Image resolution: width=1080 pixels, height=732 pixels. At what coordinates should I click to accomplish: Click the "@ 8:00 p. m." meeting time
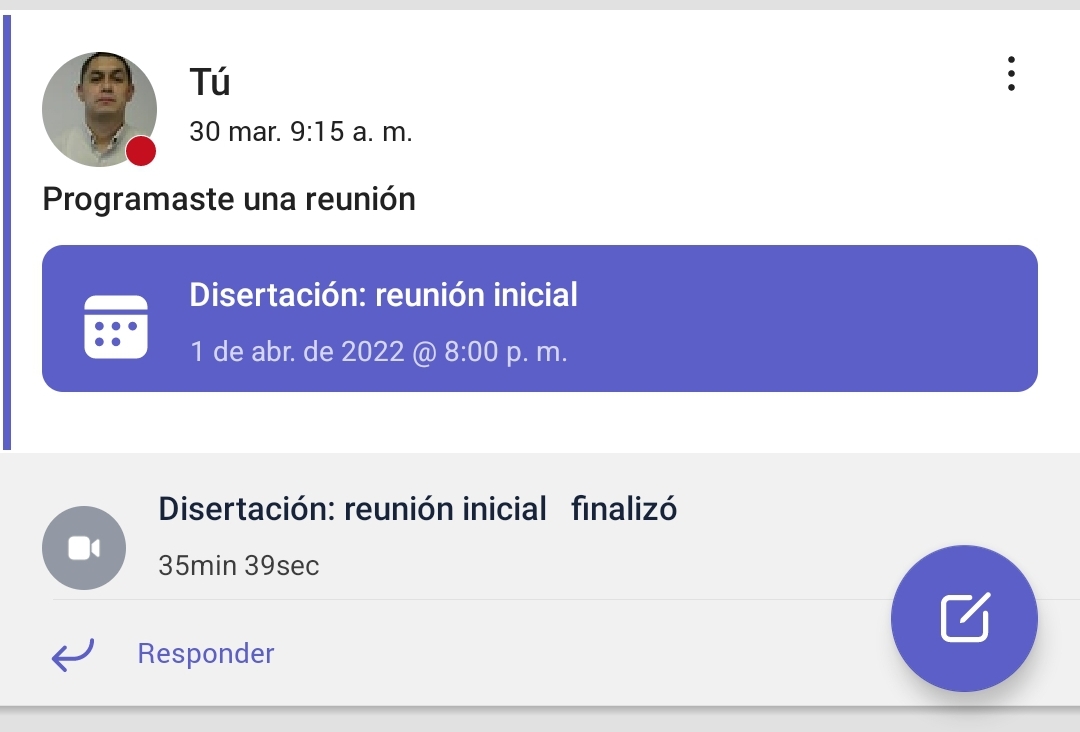(x=490, y=352)
